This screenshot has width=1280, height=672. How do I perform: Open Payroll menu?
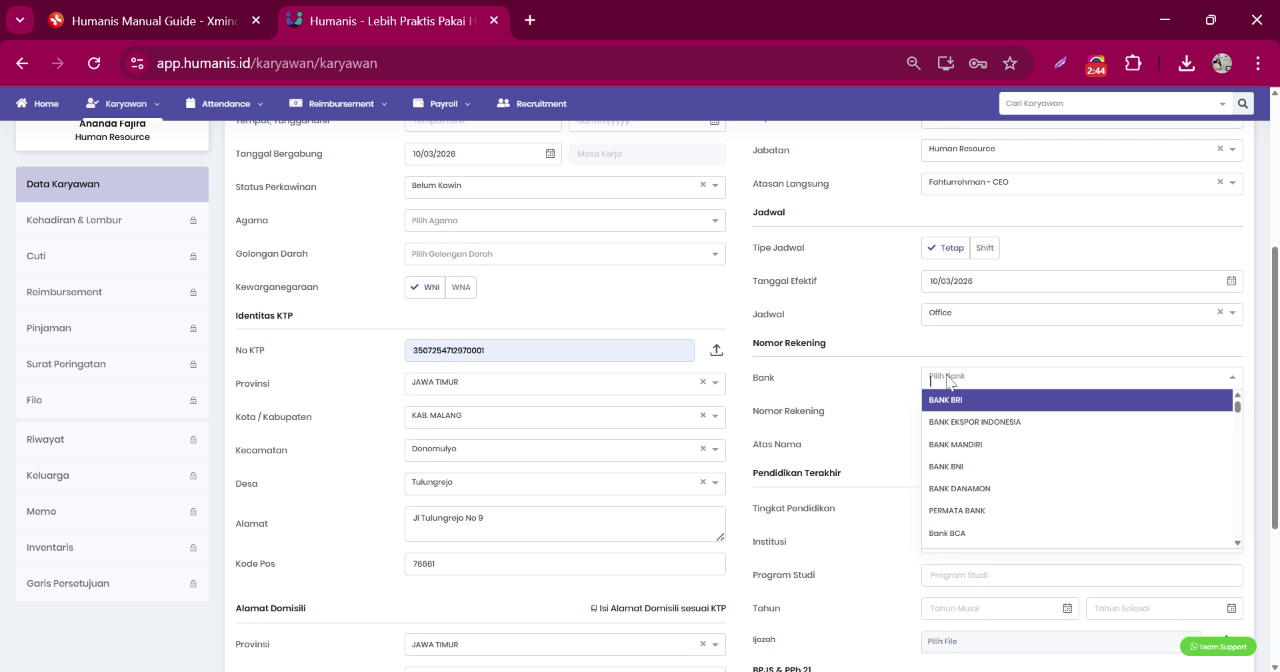pos(442,103)
